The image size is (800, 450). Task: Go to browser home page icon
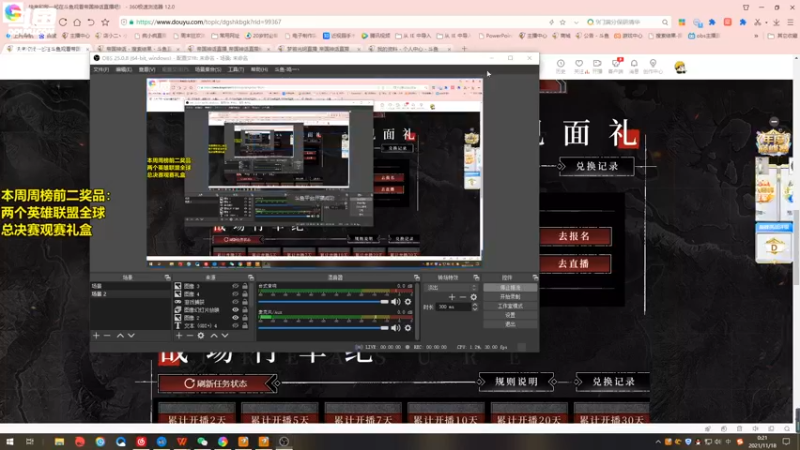[77, 22]
